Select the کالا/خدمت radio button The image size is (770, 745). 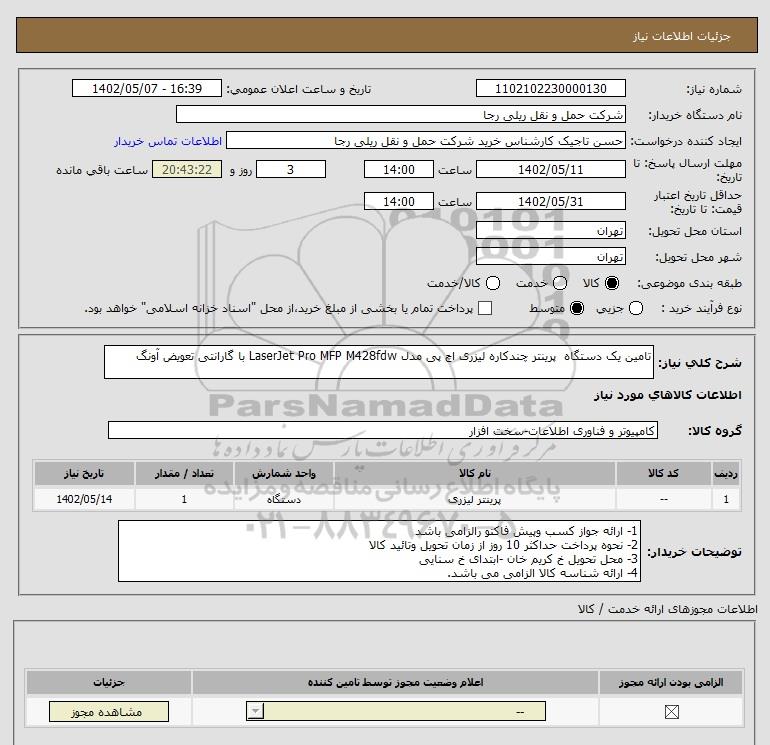493,283
